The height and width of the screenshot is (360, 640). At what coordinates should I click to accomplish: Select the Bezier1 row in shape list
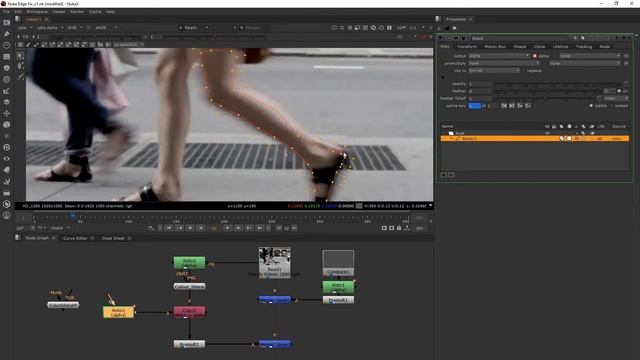coord(535,139)
